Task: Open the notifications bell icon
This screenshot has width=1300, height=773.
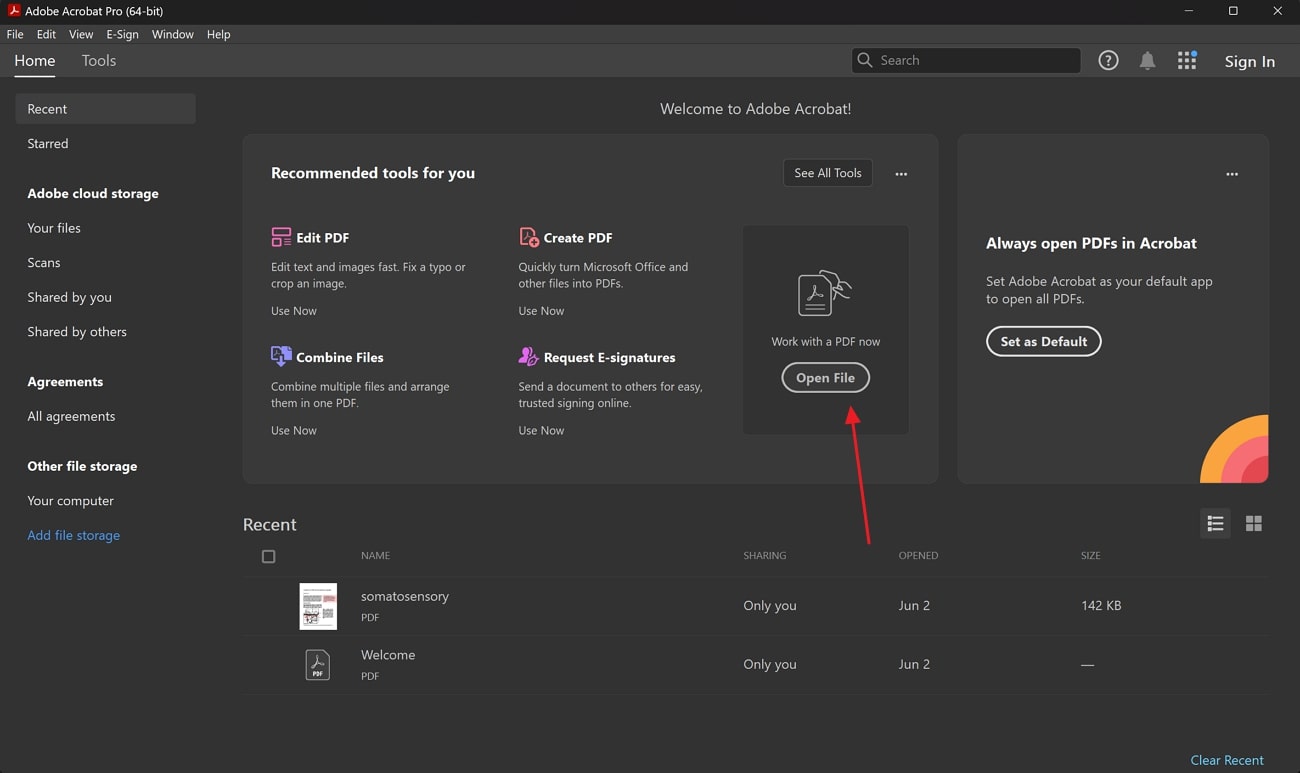Action: point(1147,61)
